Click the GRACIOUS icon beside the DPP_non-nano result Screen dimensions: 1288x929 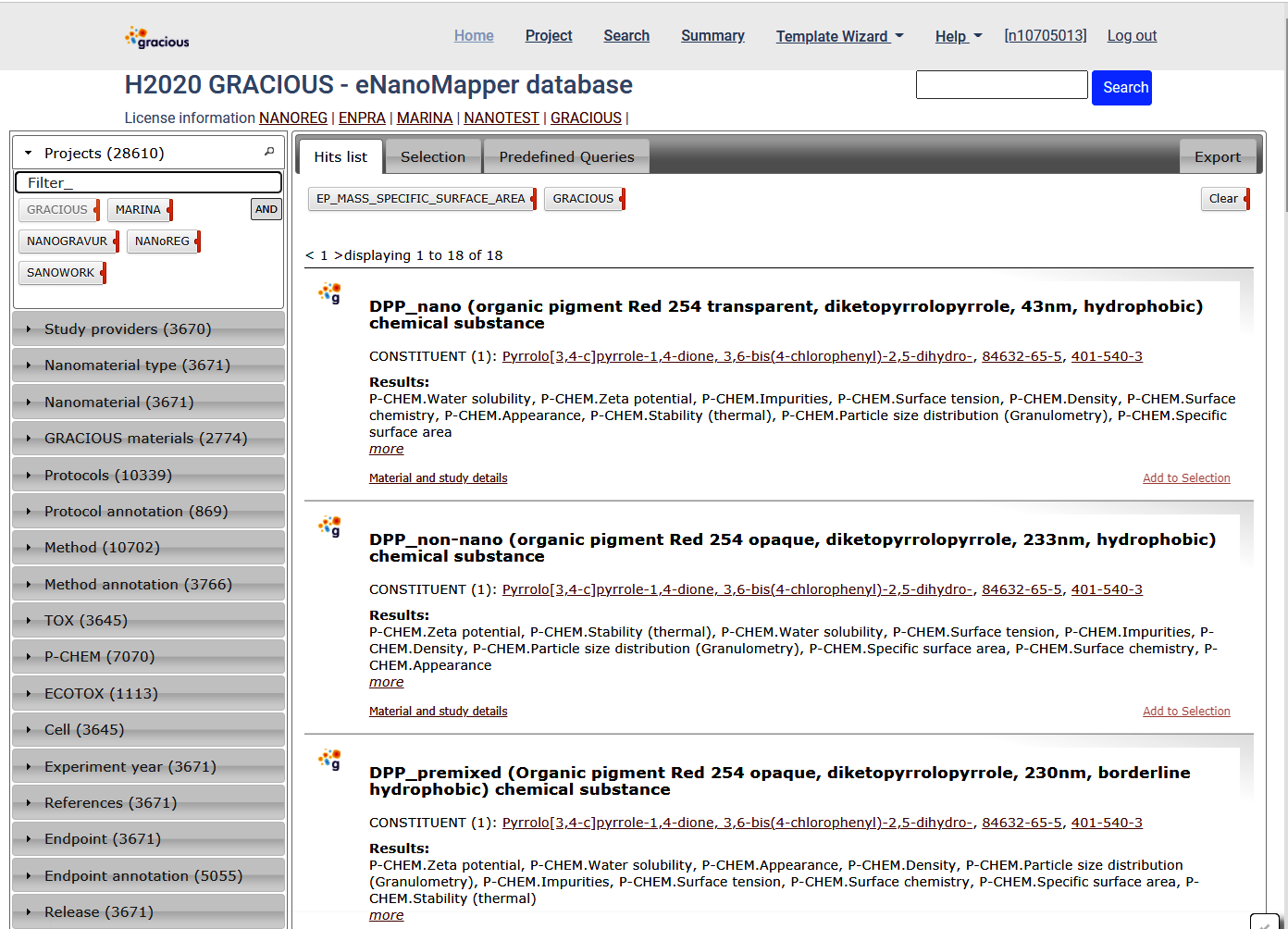(x=329, y=526)
